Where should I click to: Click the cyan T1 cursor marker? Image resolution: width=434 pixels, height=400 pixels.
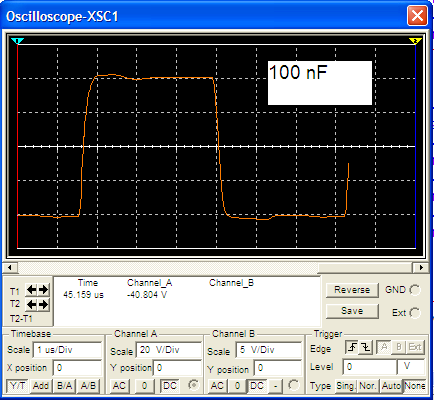click(x=17, y=41)
